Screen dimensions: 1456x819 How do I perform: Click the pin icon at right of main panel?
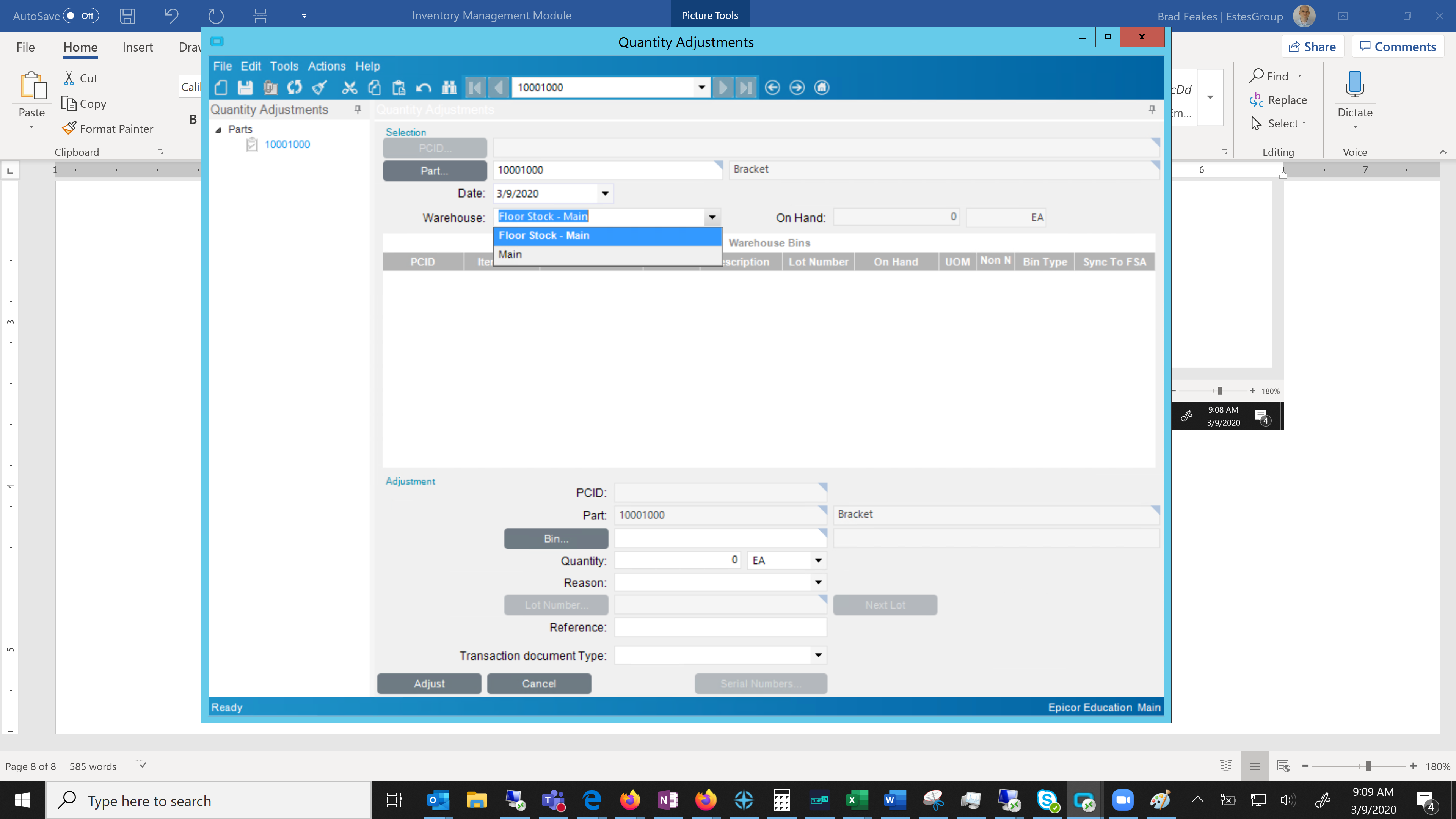pyautogui.click(x=1152, y=109)
